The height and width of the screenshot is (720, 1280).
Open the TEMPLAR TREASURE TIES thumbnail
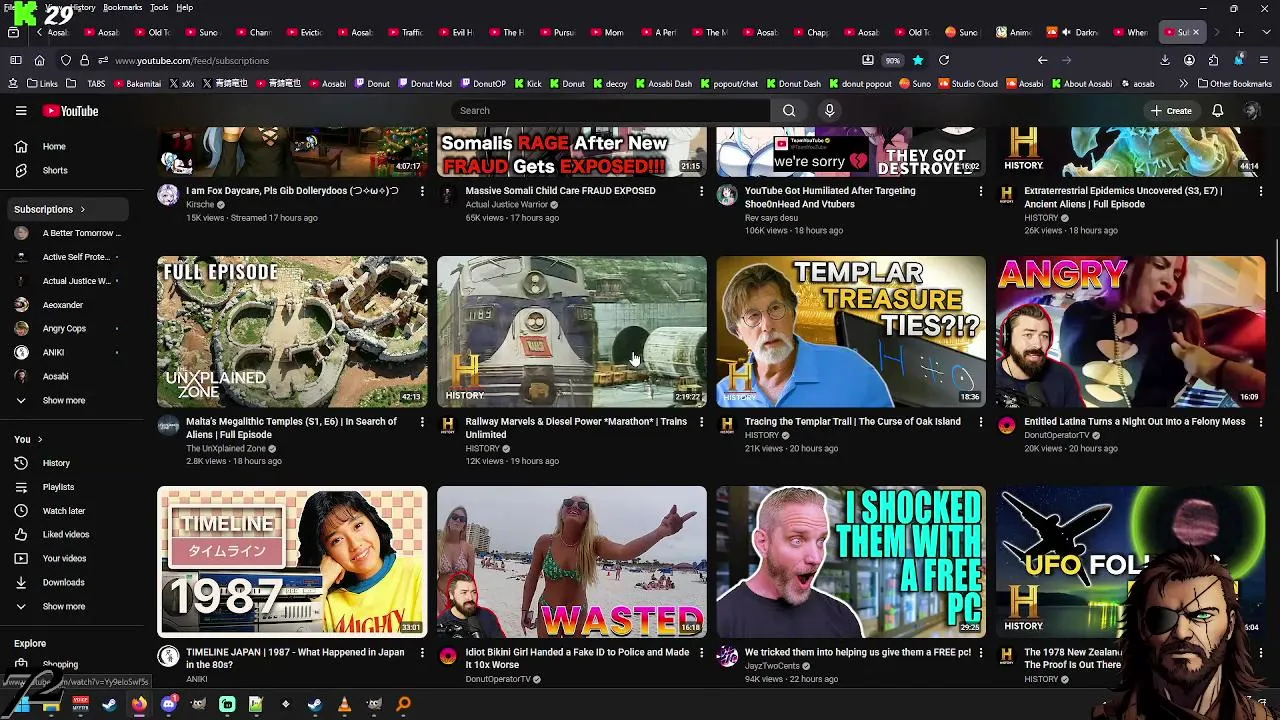tap(850, 332)
